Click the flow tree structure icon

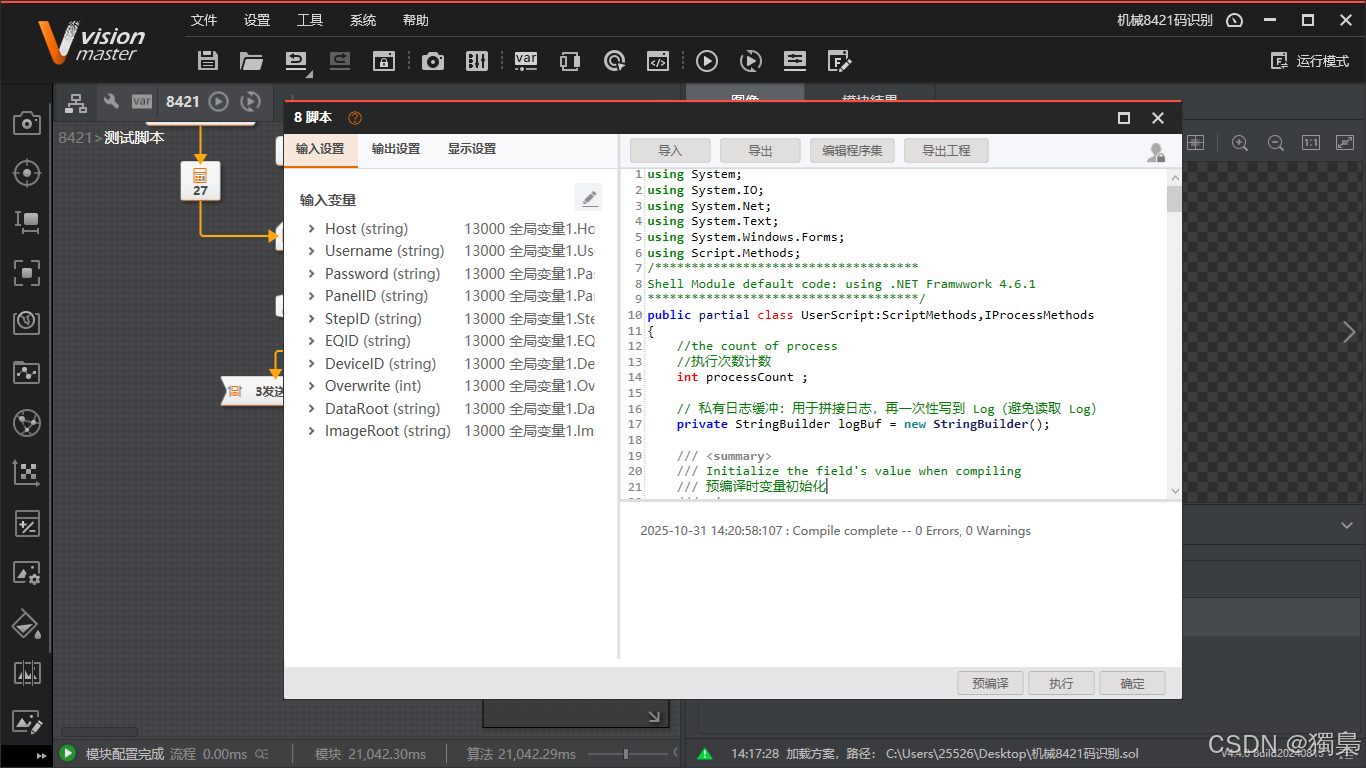[75, 101]
